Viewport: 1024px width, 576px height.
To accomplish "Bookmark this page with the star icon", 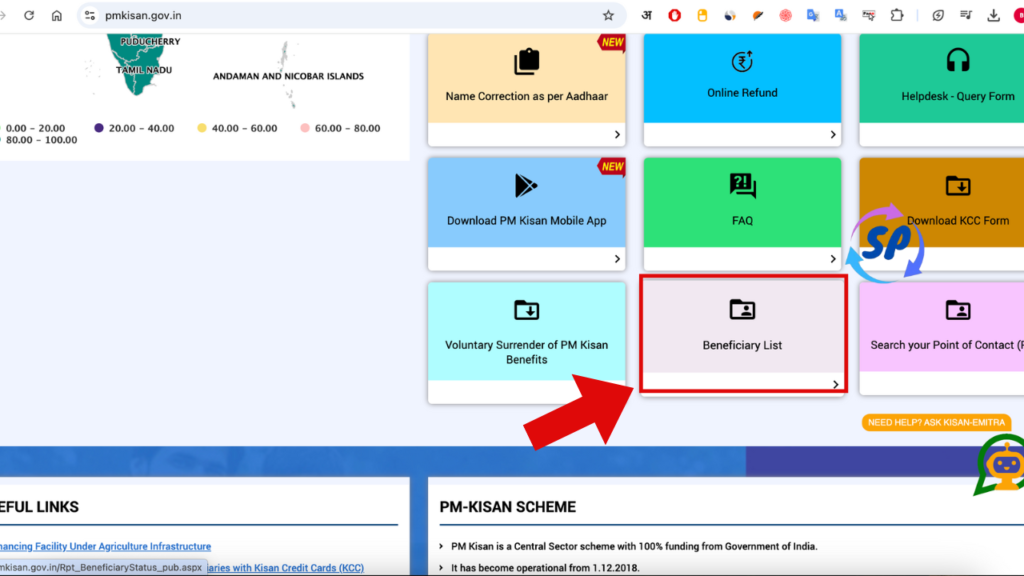I will [608, 16].
